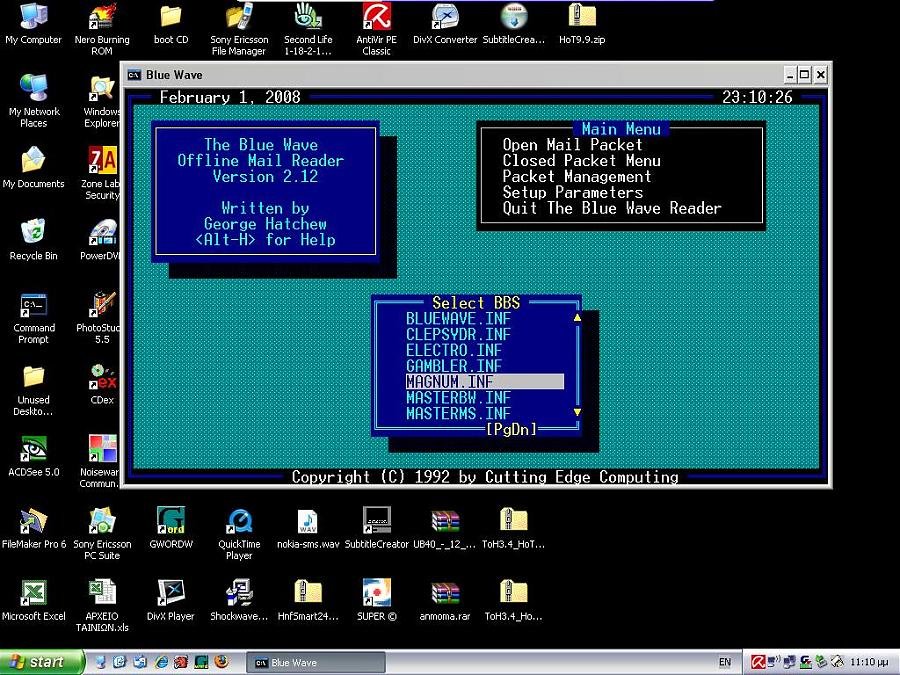Launch Firefox from Quick Launch
Viewport: 900px width, 675px height.
click(x=221, y=662)
